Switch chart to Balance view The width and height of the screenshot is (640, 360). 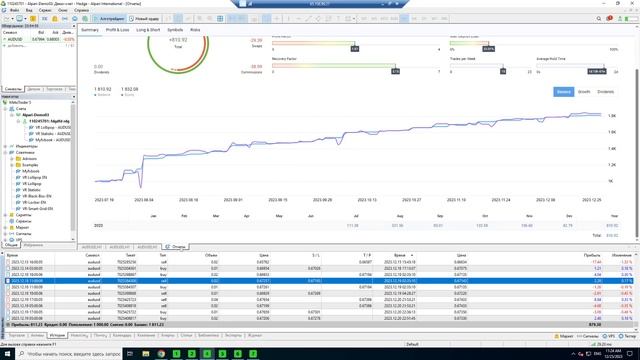[564, 92]
